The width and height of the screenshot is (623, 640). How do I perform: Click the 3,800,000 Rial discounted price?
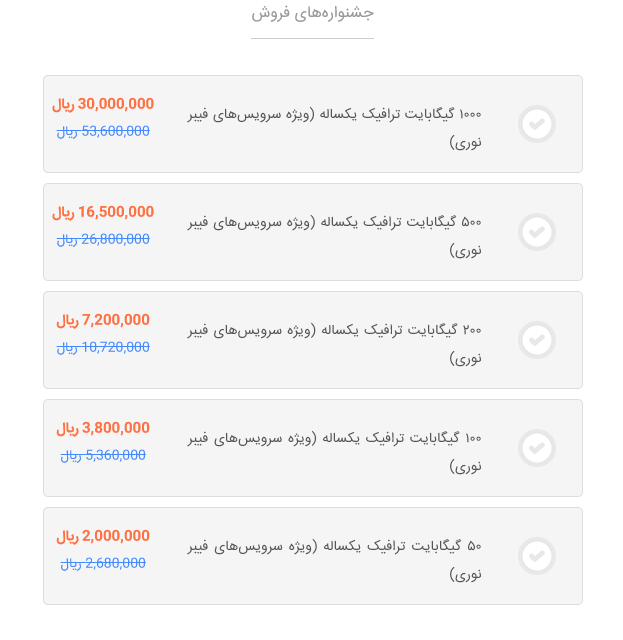103,428
